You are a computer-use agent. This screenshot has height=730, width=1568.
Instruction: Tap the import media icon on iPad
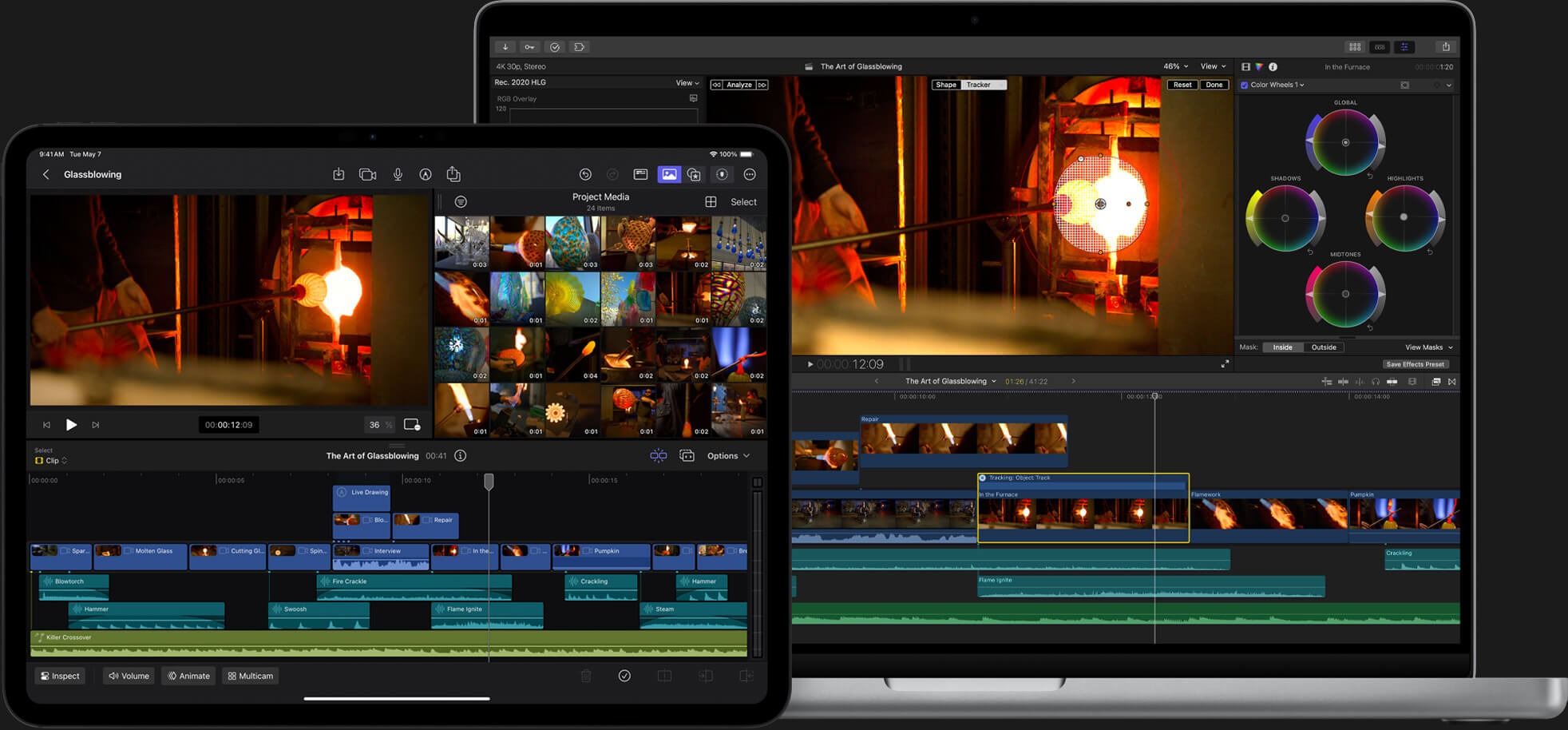pyautogui.click(x=339, y=174)
